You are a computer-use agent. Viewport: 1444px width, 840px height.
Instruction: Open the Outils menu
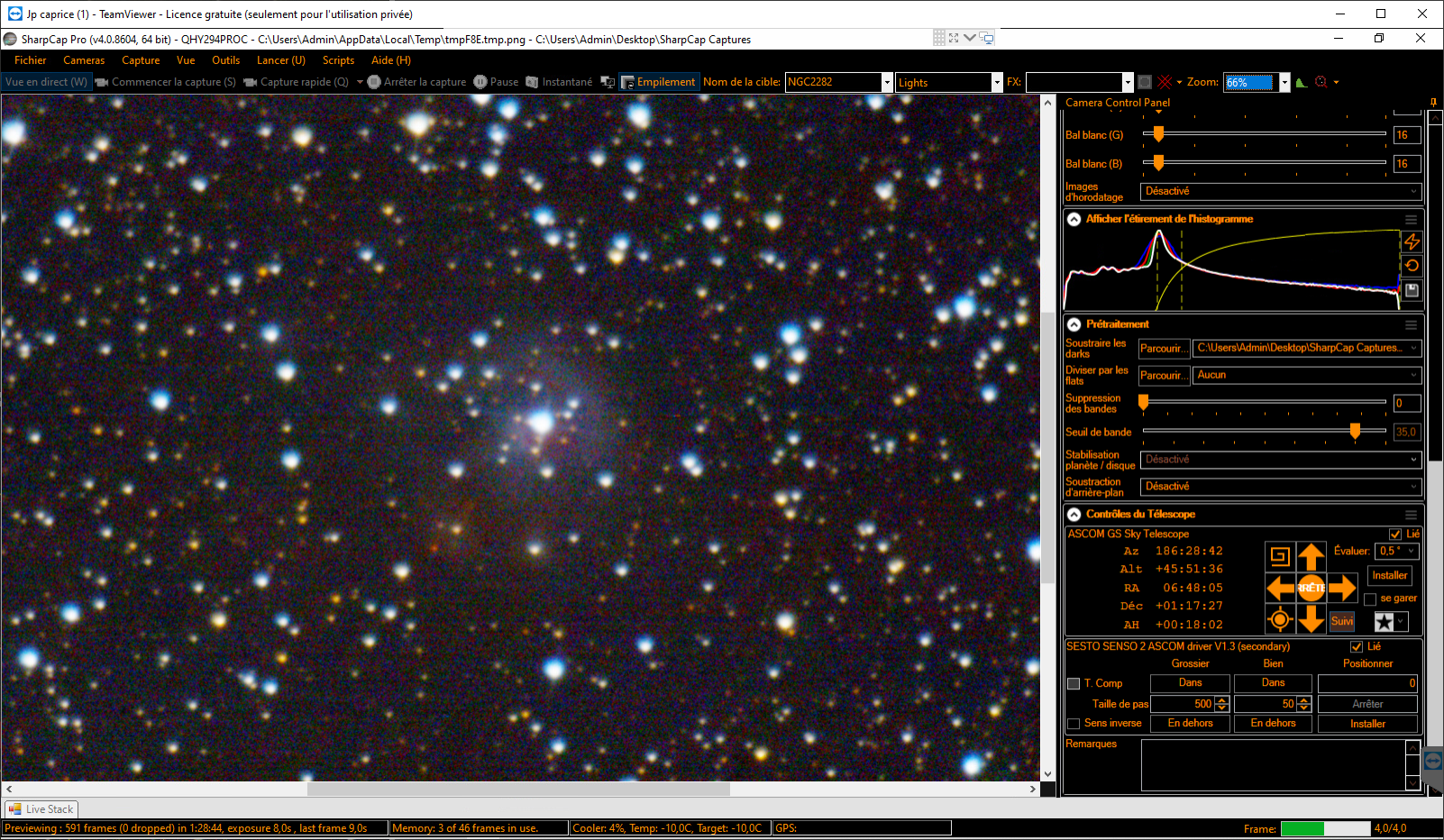(225, 60)
